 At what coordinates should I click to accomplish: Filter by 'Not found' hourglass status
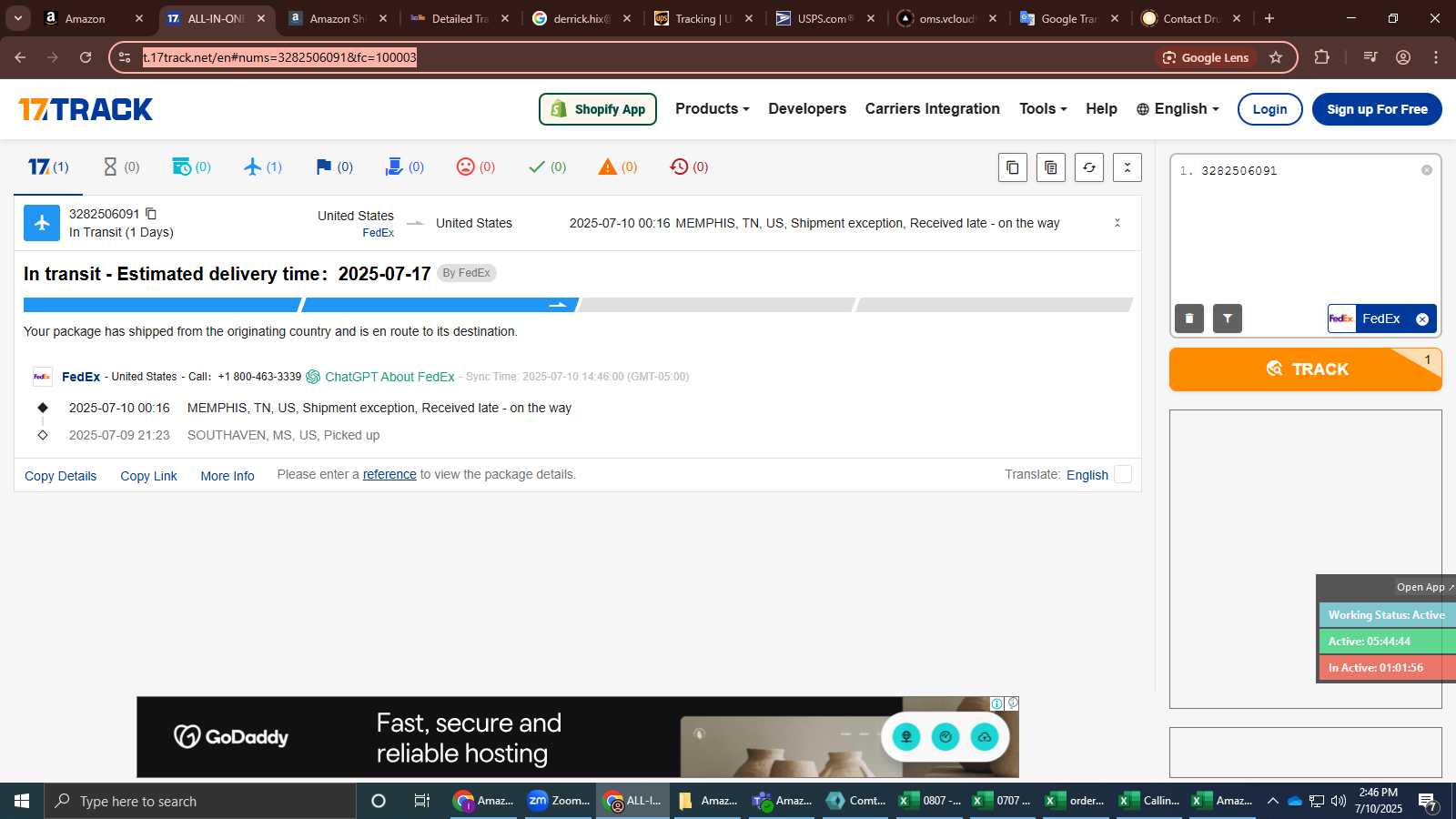[x=121, y=167]
